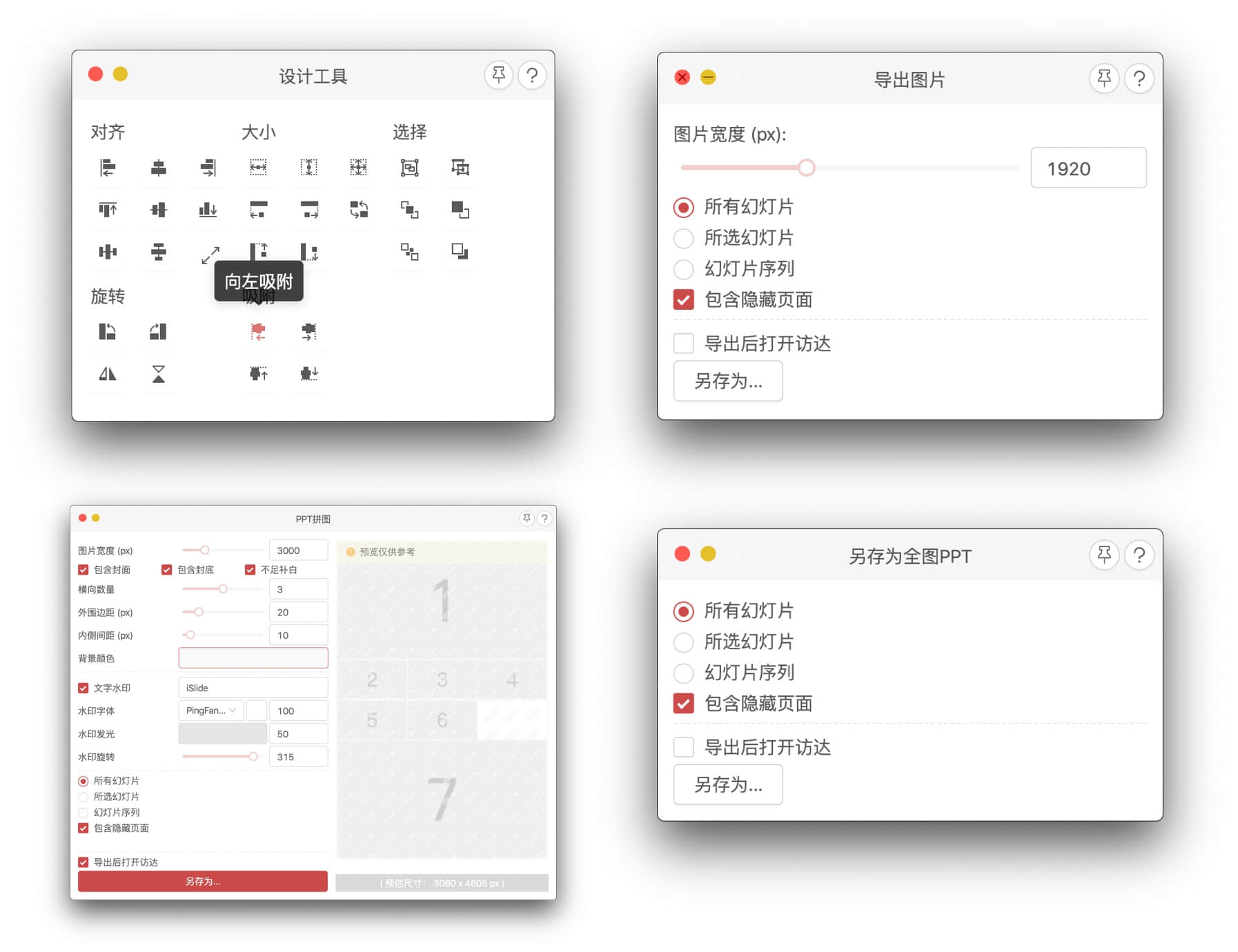Select the equal width icon under 大小
This screenshot has width=1238, height=952.
(258, 168)
